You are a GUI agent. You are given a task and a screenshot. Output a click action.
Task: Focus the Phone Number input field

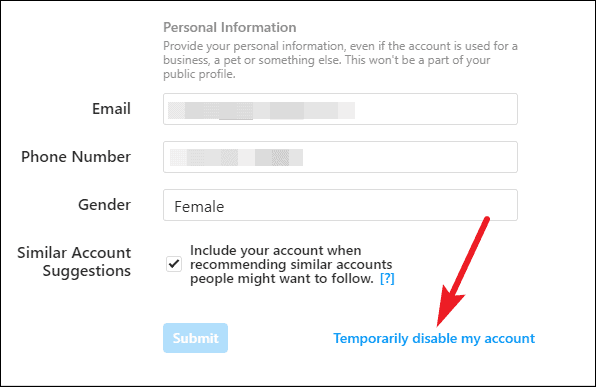coord(340,157)
